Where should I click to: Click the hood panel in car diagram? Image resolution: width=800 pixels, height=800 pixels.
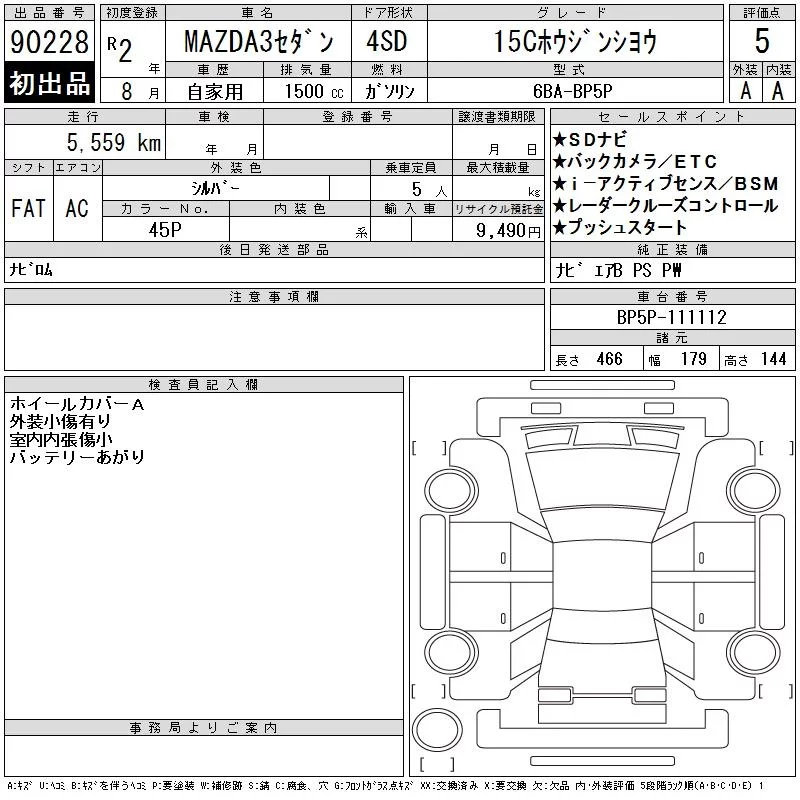click(x=603, y=480)
